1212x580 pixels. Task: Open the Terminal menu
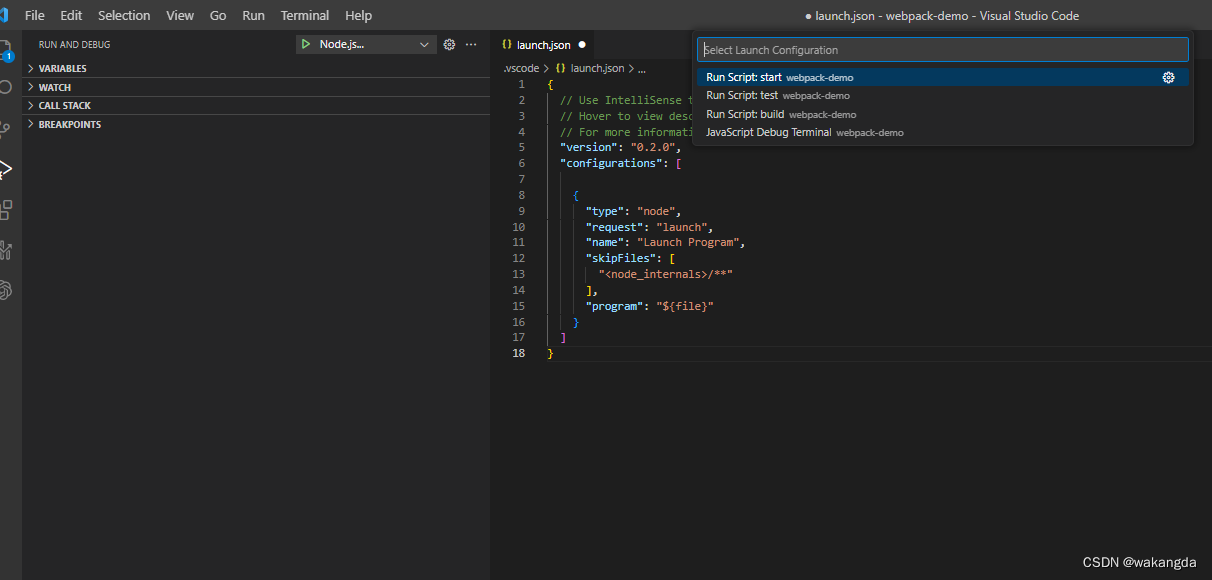click(304, 15)
